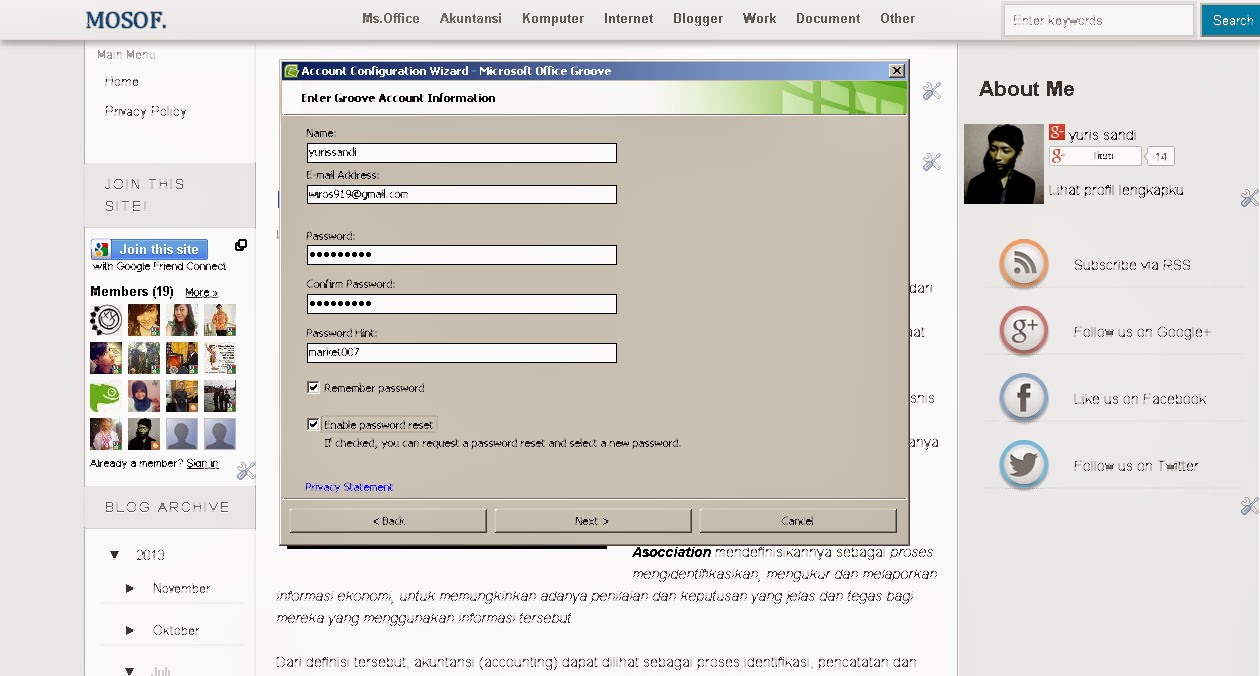
Task: Click the Google logo on Join this site button
Action: [99, 248]
